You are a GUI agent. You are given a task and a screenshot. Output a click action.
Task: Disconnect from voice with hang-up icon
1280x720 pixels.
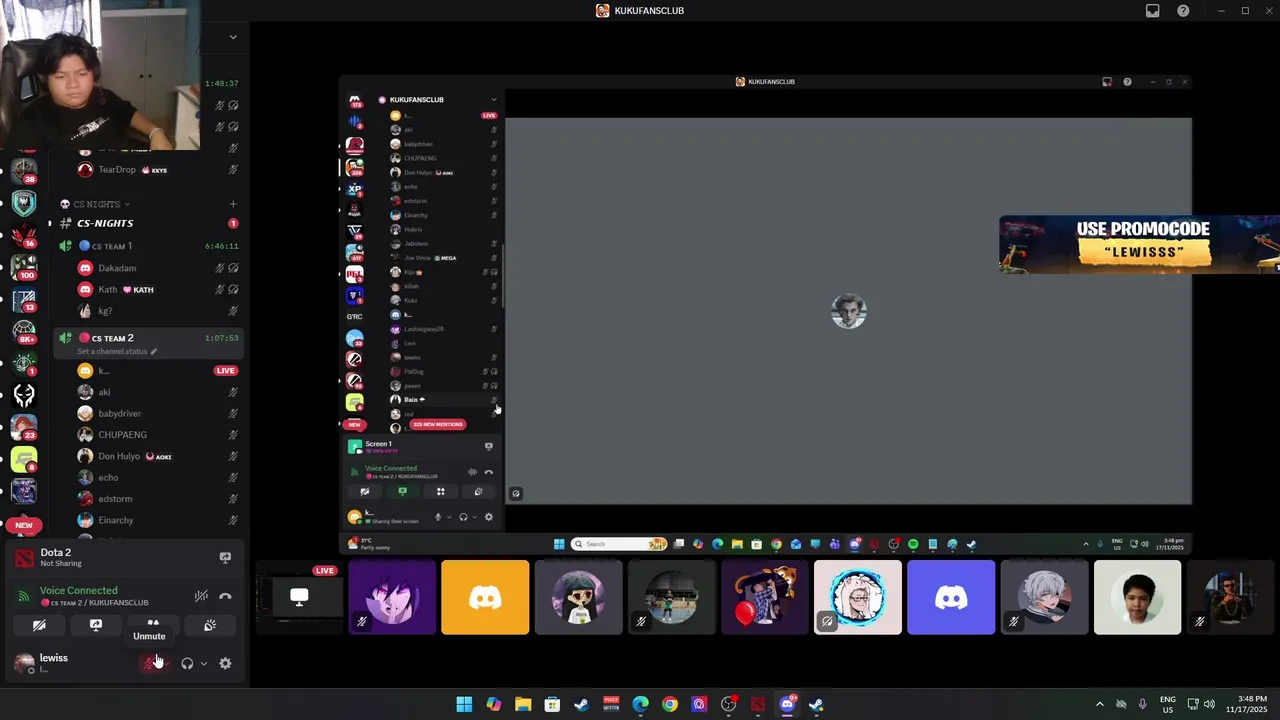(x=225, y=596)
